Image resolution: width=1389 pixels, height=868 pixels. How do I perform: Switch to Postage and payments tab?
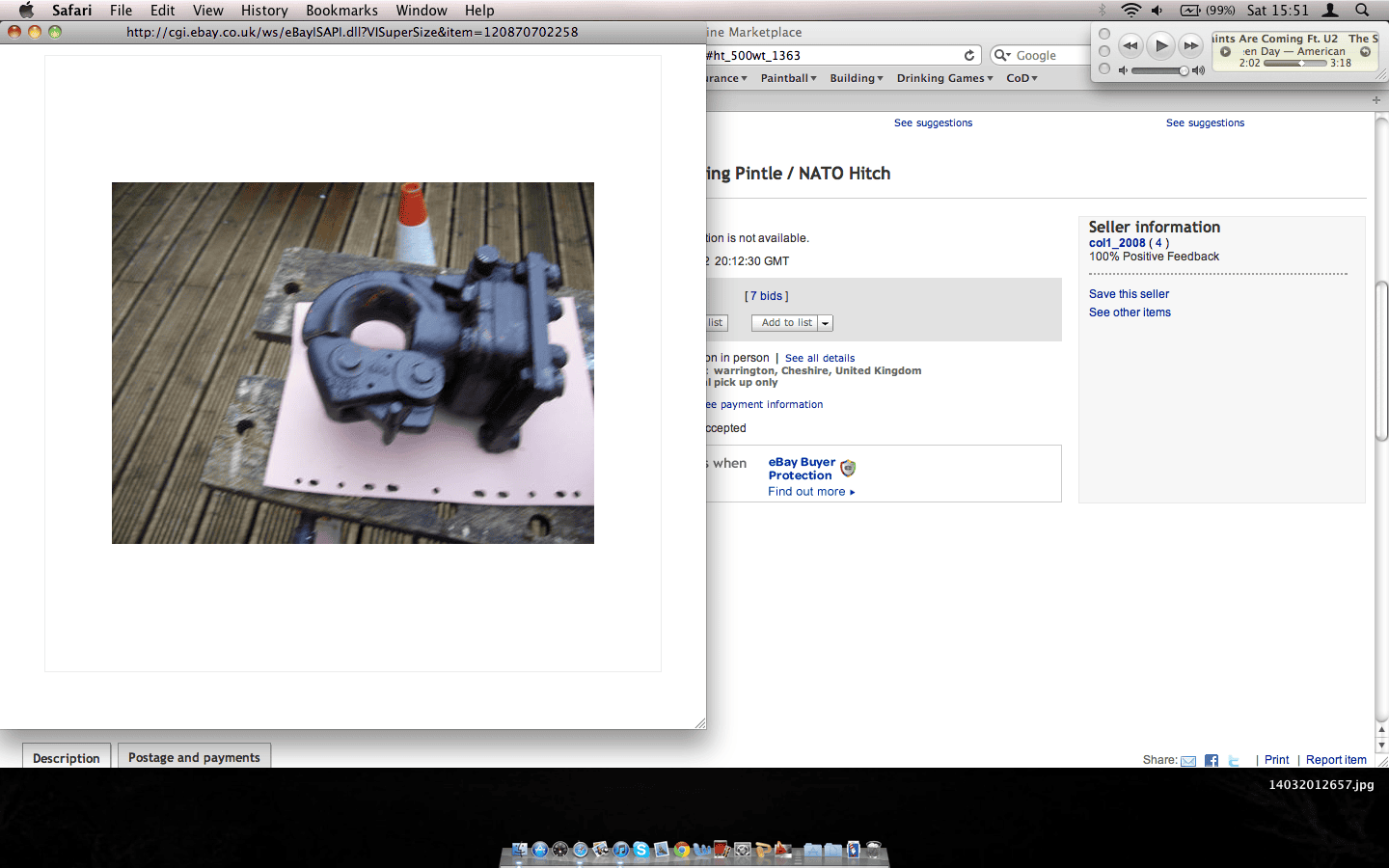(194, 757)
